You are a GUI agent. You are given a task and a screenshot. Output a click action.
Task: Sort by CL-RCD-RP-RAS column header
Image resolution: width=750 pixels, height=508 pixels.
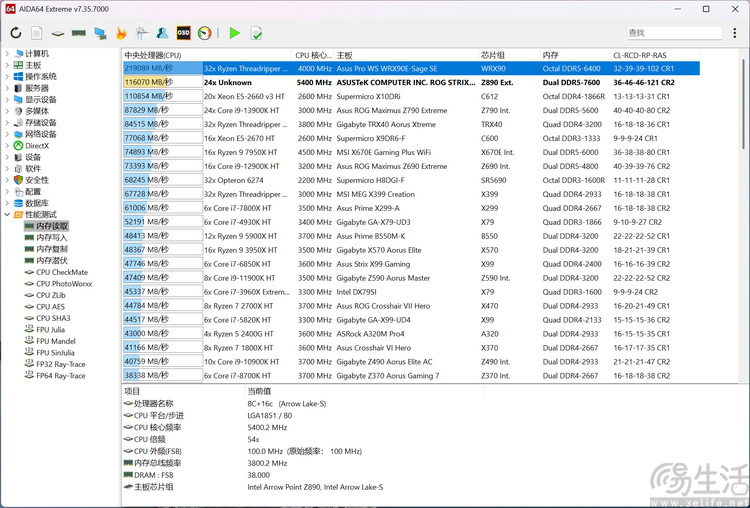pos(655,55)
